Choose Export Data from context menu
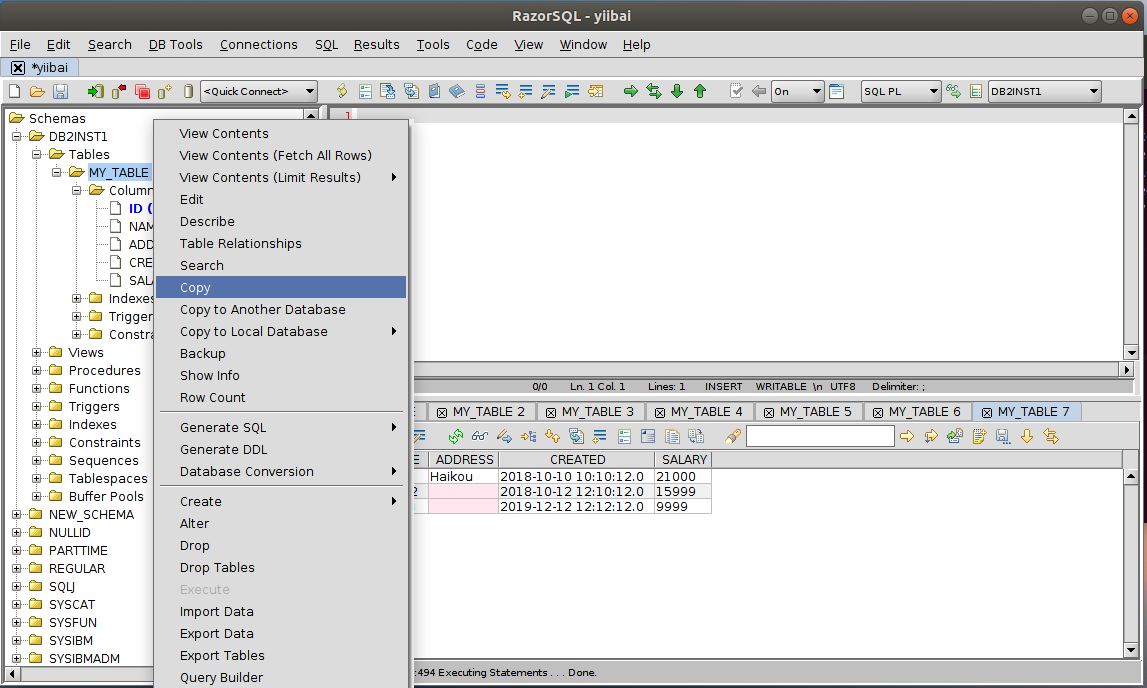This screenshot has height=688, width=1147. [x=216, y=633]
